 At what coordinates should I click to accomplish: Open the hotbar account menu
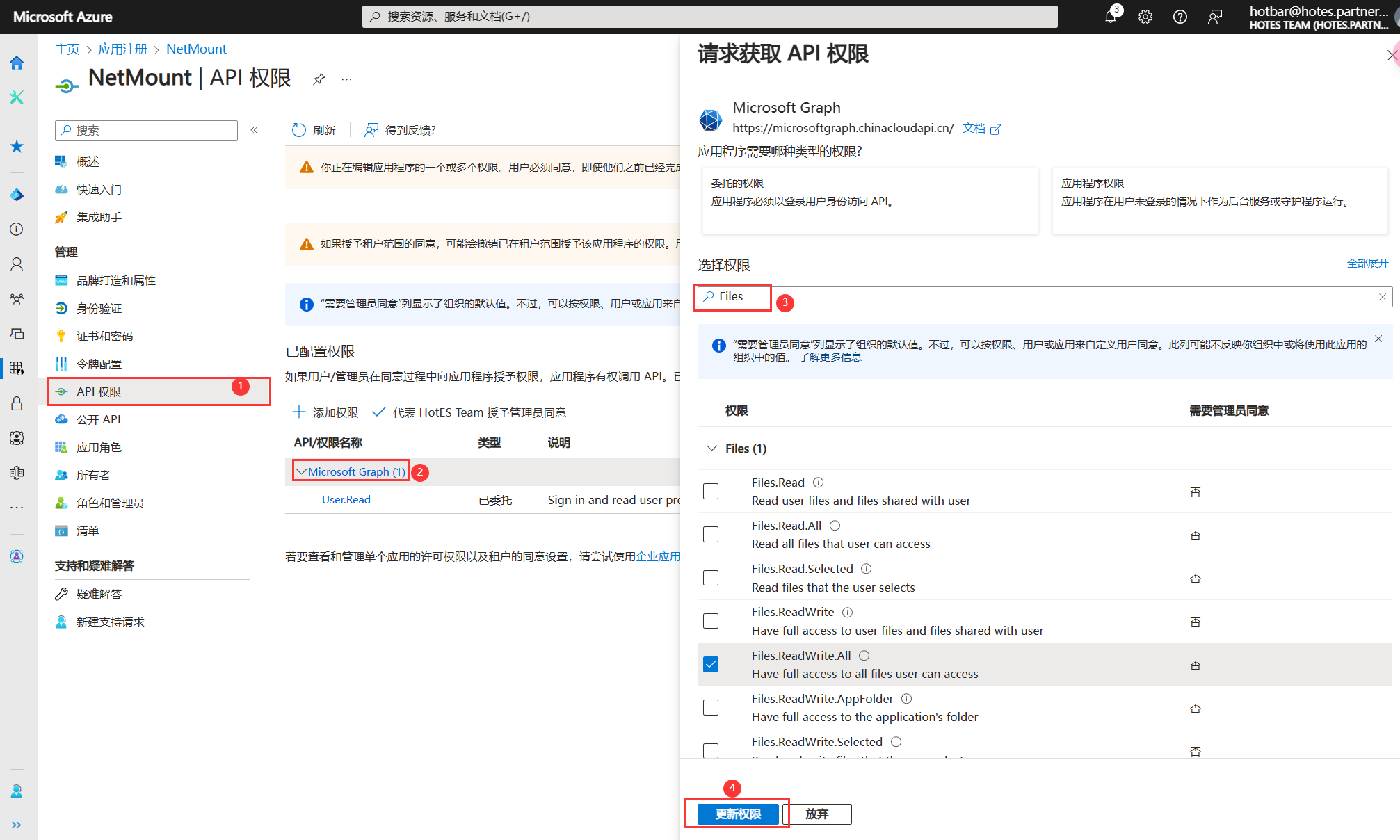click(1318, 17)
